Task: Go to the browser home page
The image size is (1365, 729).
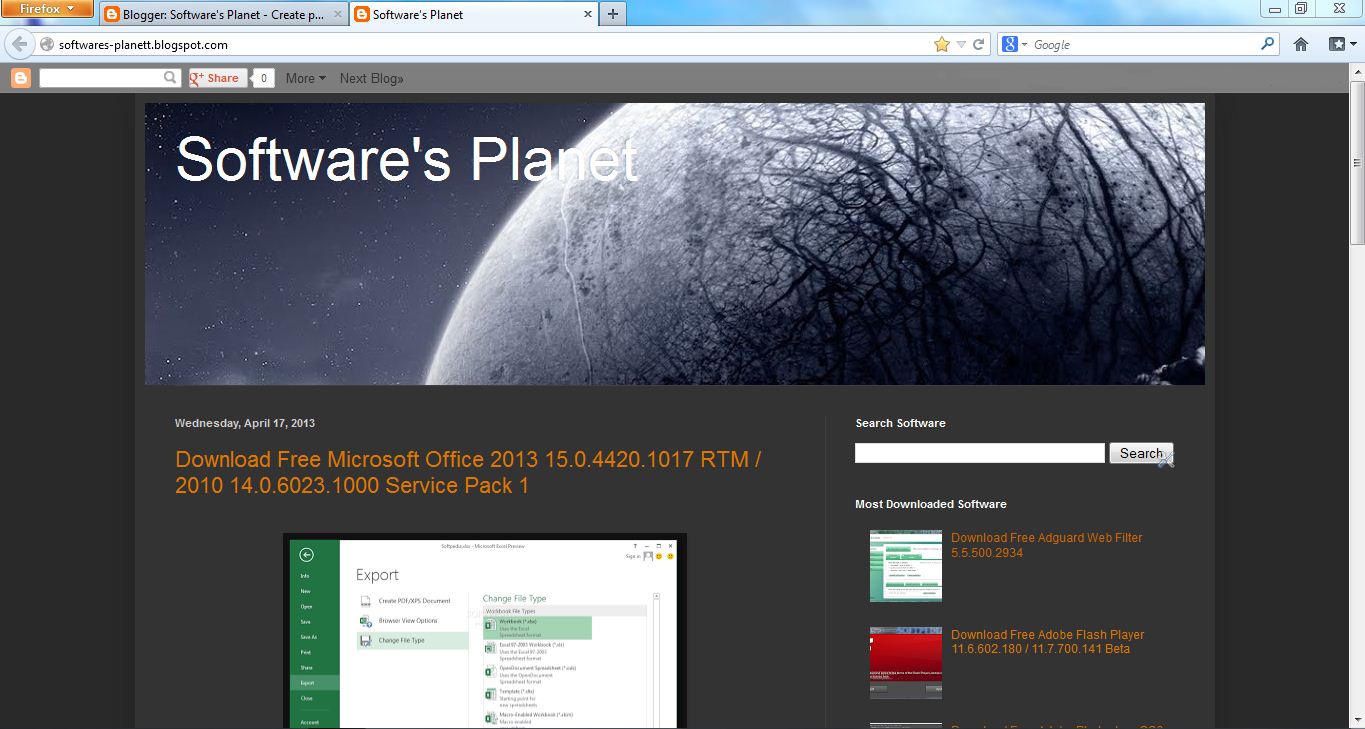Action: click(1301, 44)
